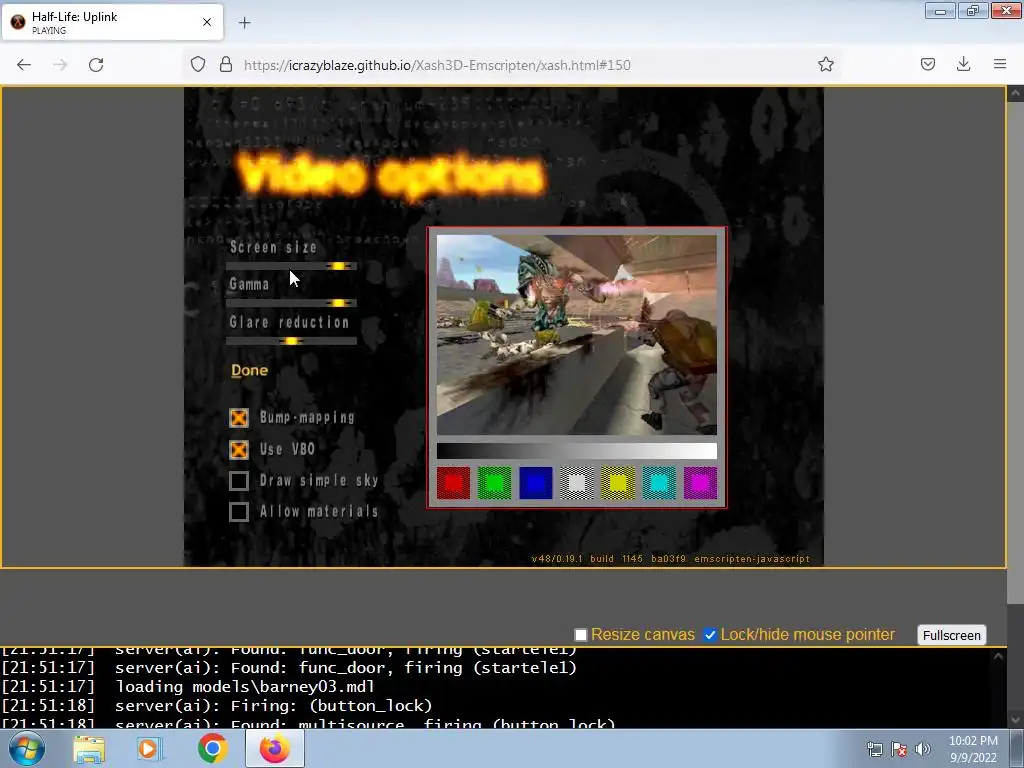Click the build version text in game
The image size is (1024, 768).
pos(671,559)
